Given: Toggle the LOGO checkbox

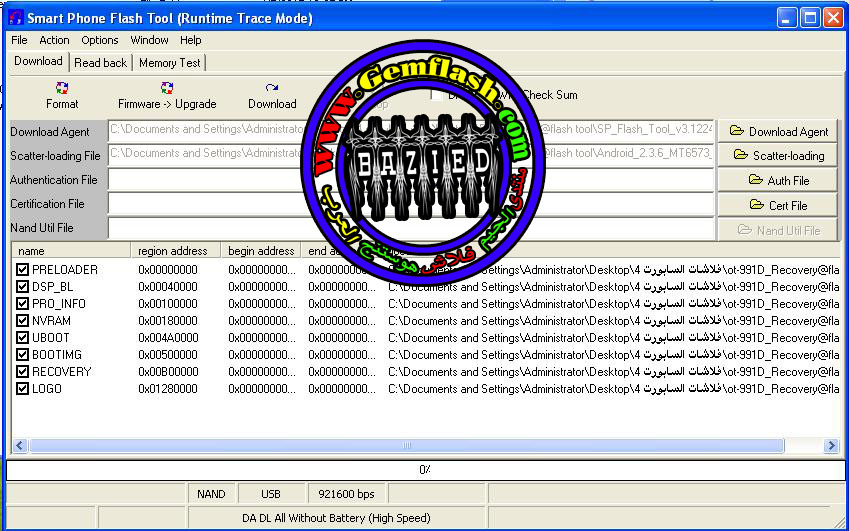Looking at the screenshot, I should (22, 389).
